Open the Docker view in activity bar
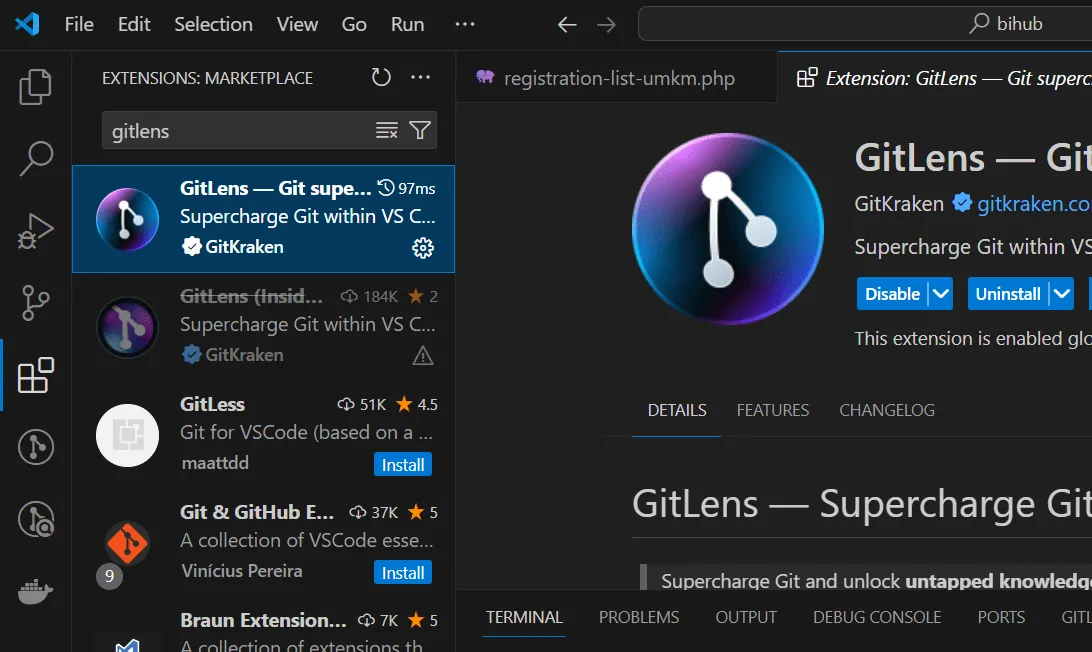 click(x=36, y=592)
